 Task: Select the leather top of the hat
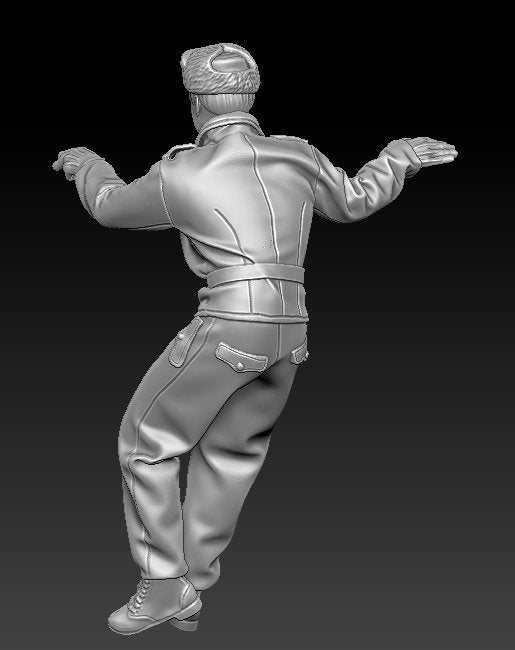[x=230, y=62]
